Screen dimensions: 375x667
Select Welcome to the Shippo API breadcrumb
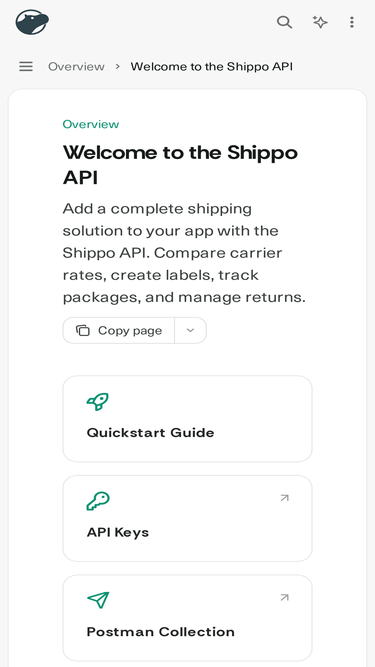[212, 67]
